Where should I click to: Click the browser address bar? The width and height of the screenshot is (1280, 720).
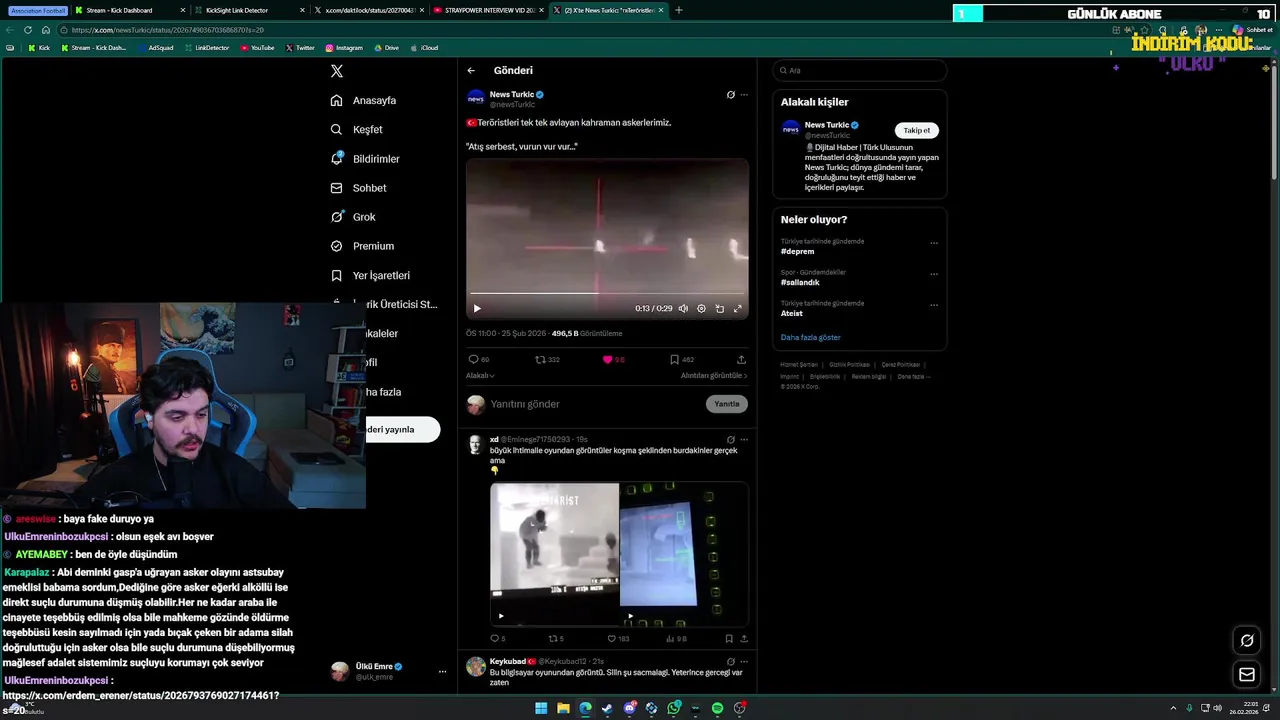580,30
